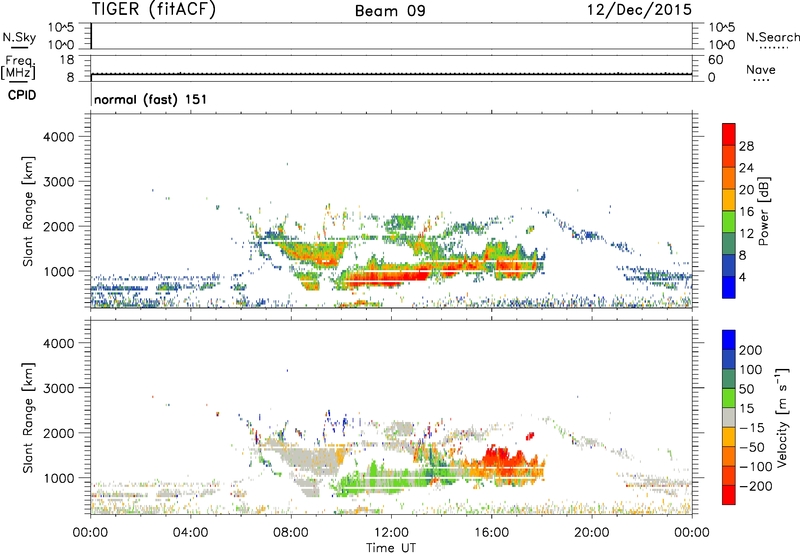
Task: Select the Velocity [m s-1] colorbar title
Action: coord(782,417)
